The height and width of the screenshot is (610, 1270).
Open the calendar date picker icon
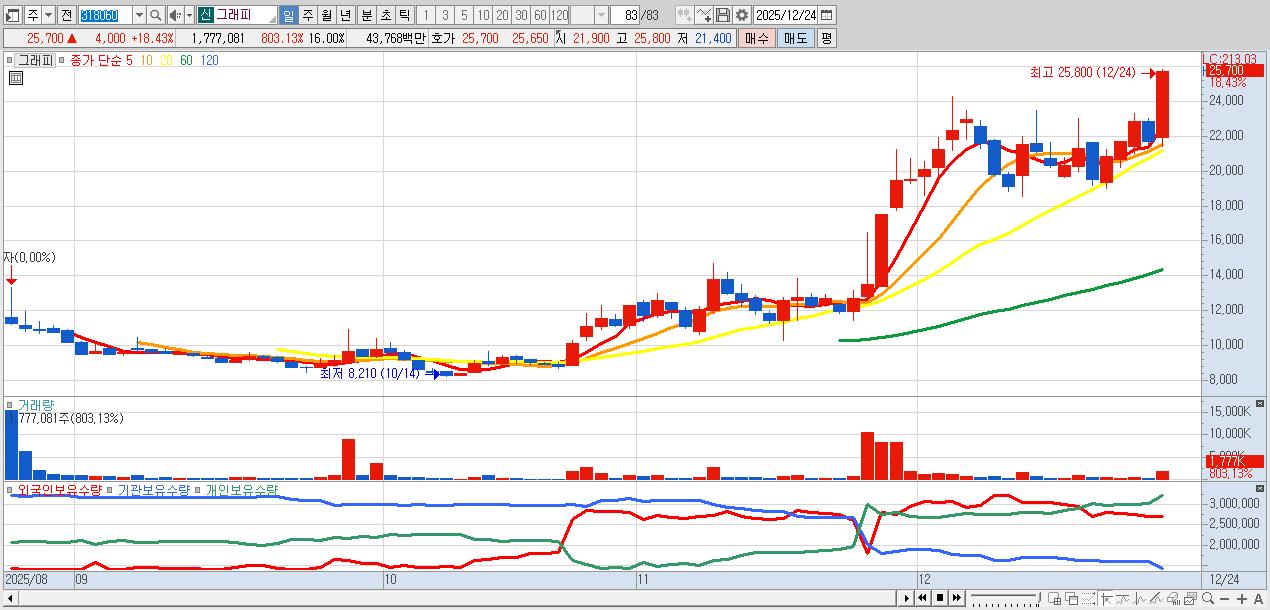(827, 15)
